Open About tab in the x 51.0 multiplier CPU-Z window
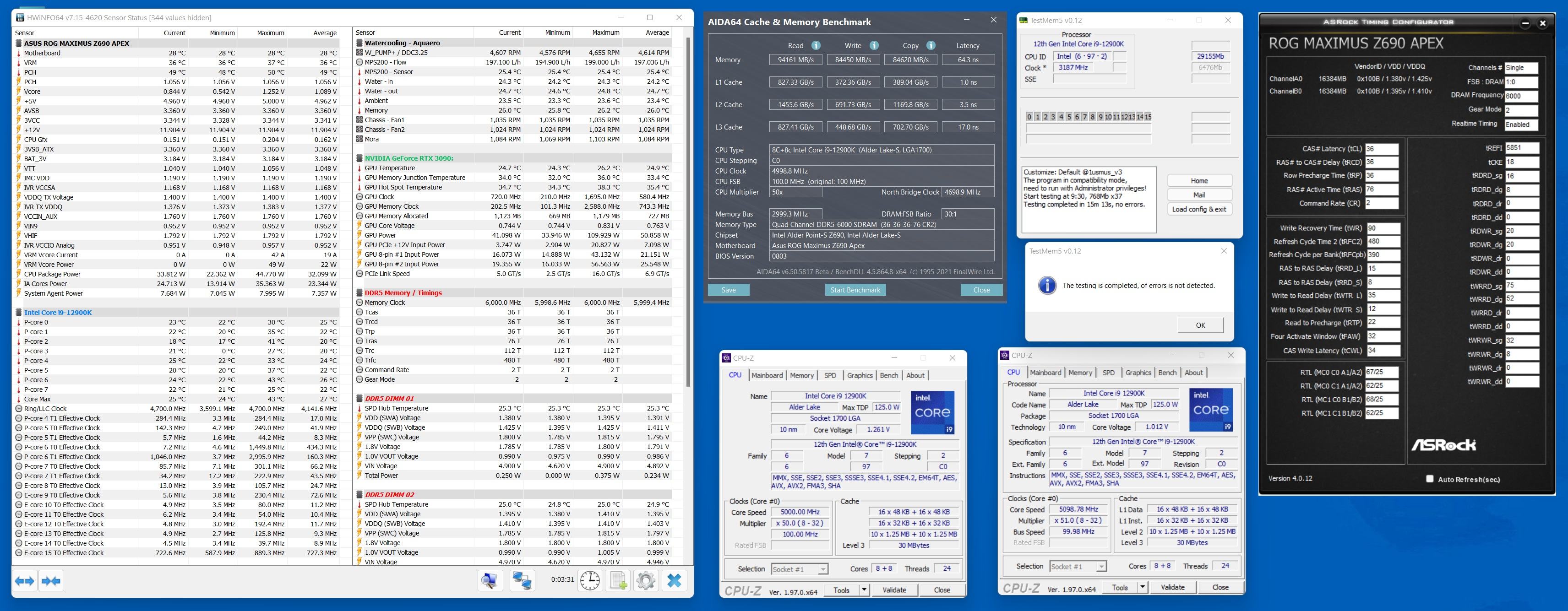 pyautogui.click(x=1193, y=373)
